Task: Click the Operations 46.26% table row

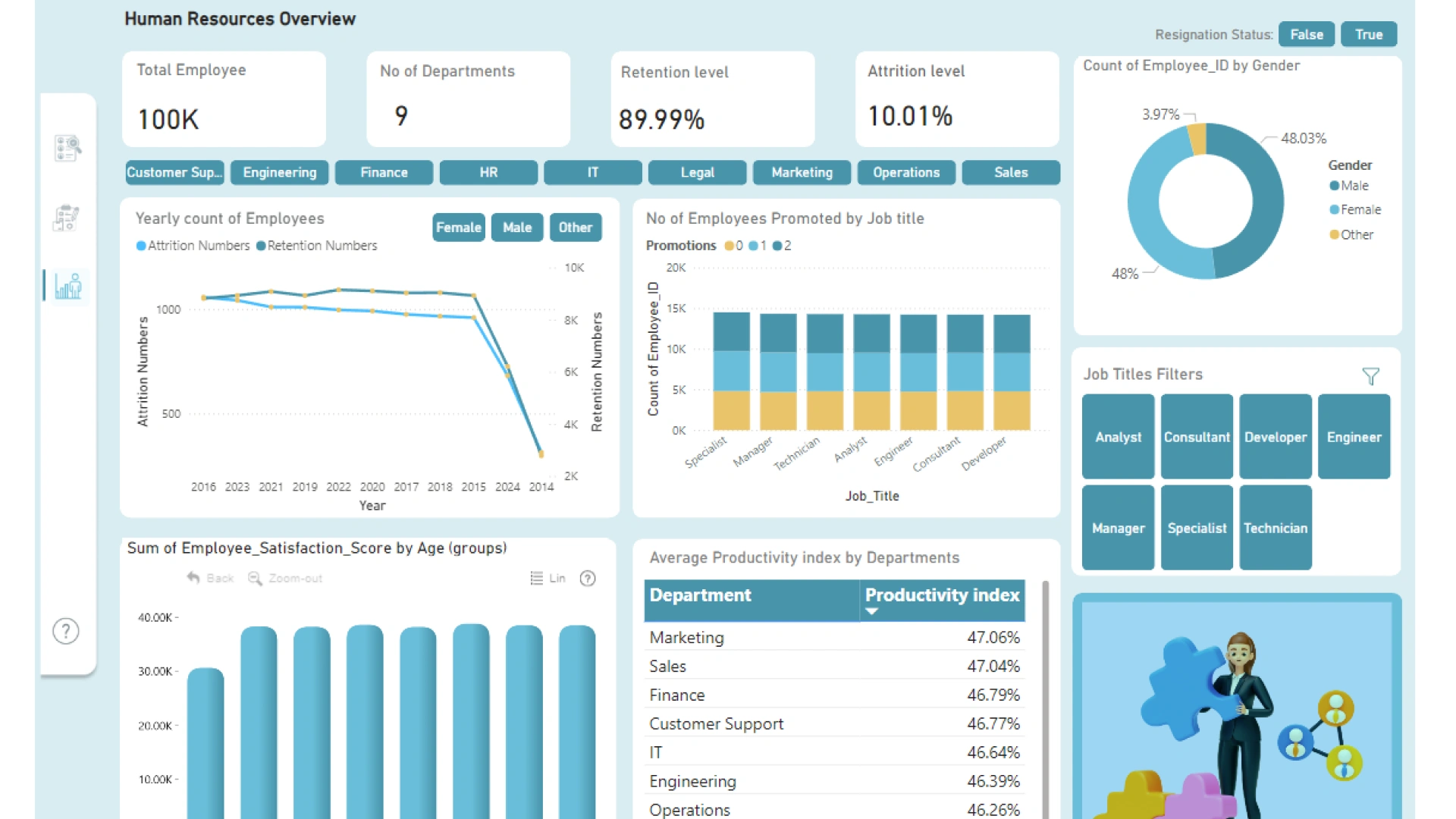Action: 834,809
